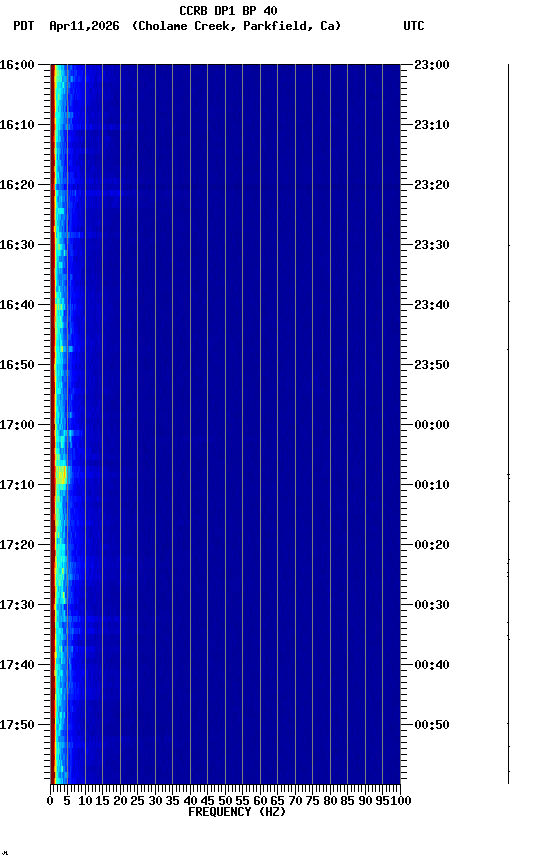
Task: Click the 17:10 PDT time label
Action: (x=17, y=485)
